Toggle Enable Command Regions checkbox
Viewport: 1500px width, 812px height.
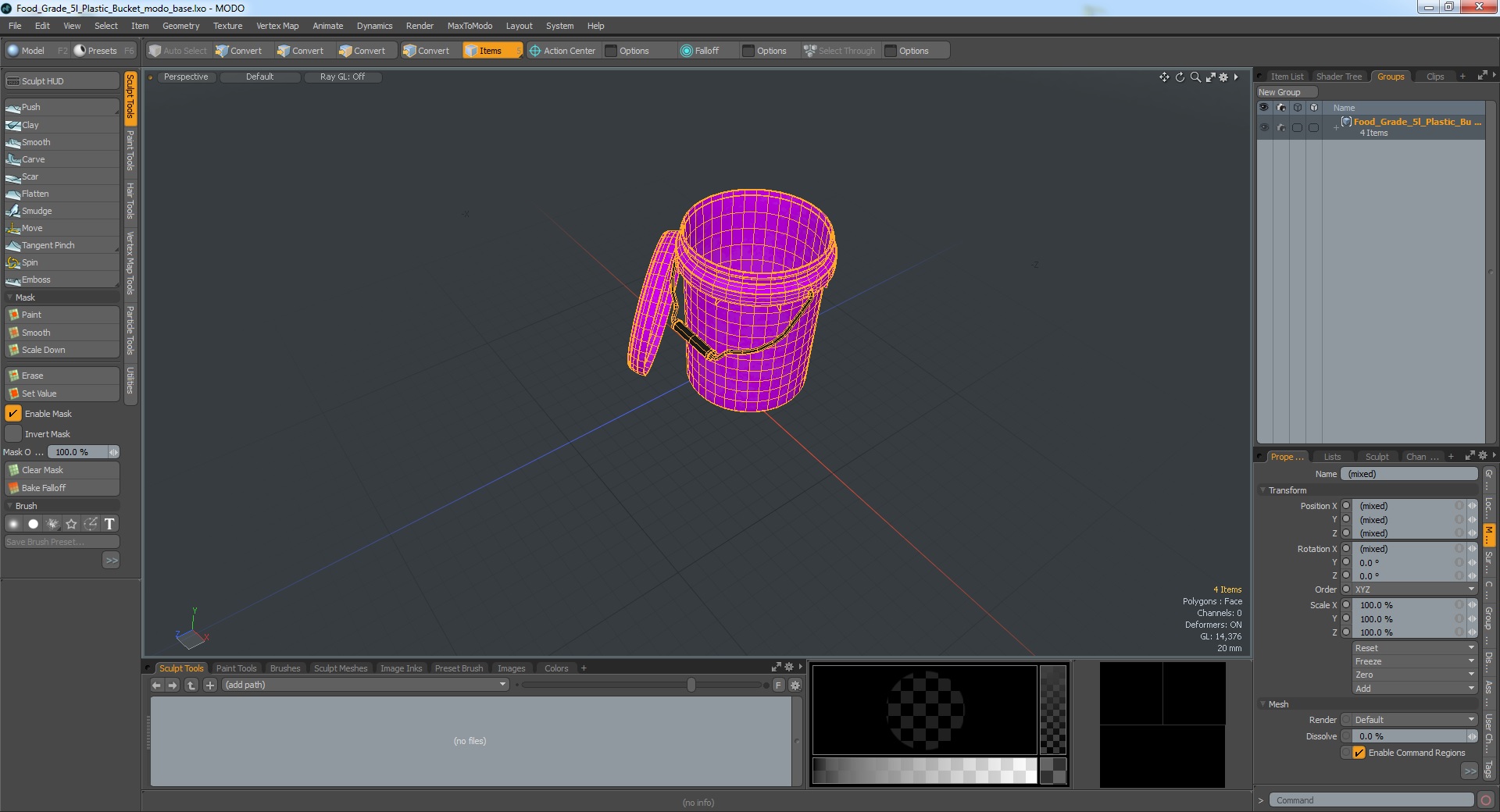coord(1359,753)
